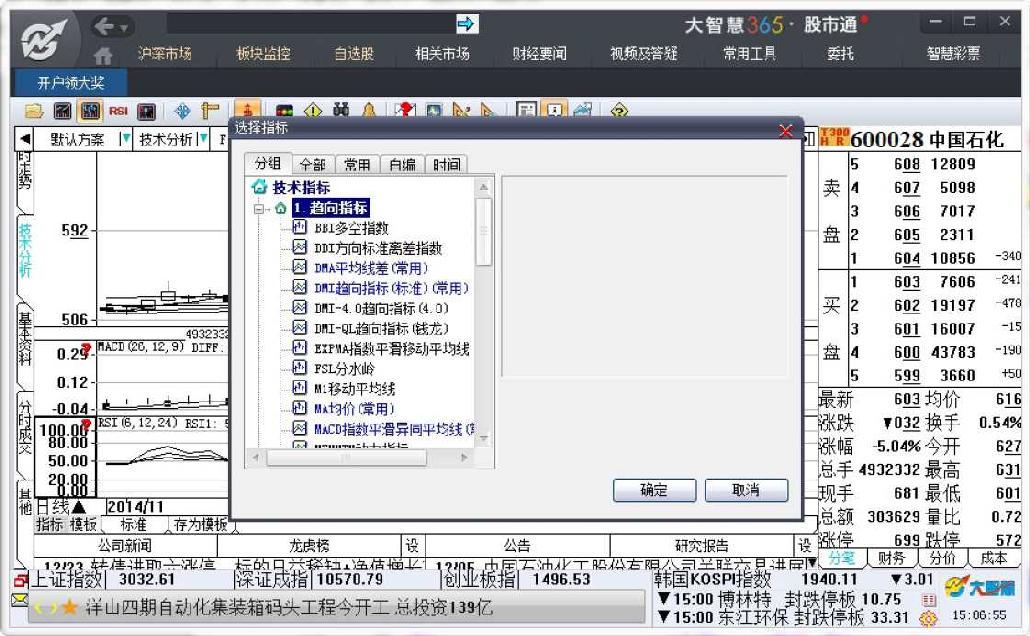Click the mail envelope icon in status bar
1030x636 pixels.
tap(19, 600)
